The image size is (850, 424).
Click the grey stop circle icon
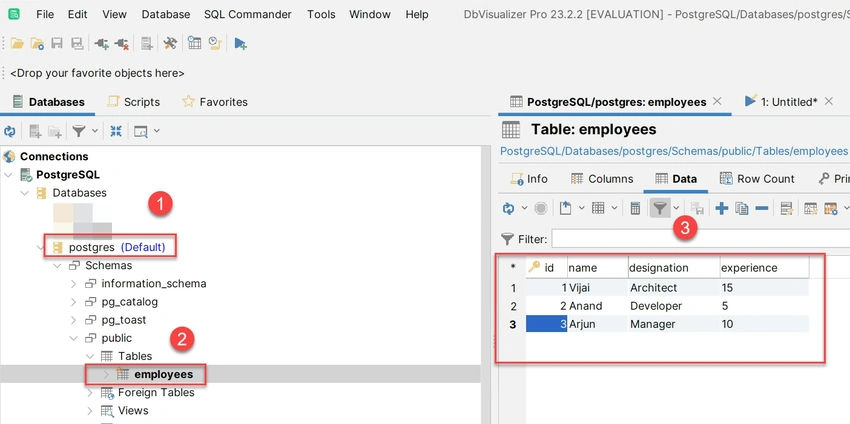[541, 208]
